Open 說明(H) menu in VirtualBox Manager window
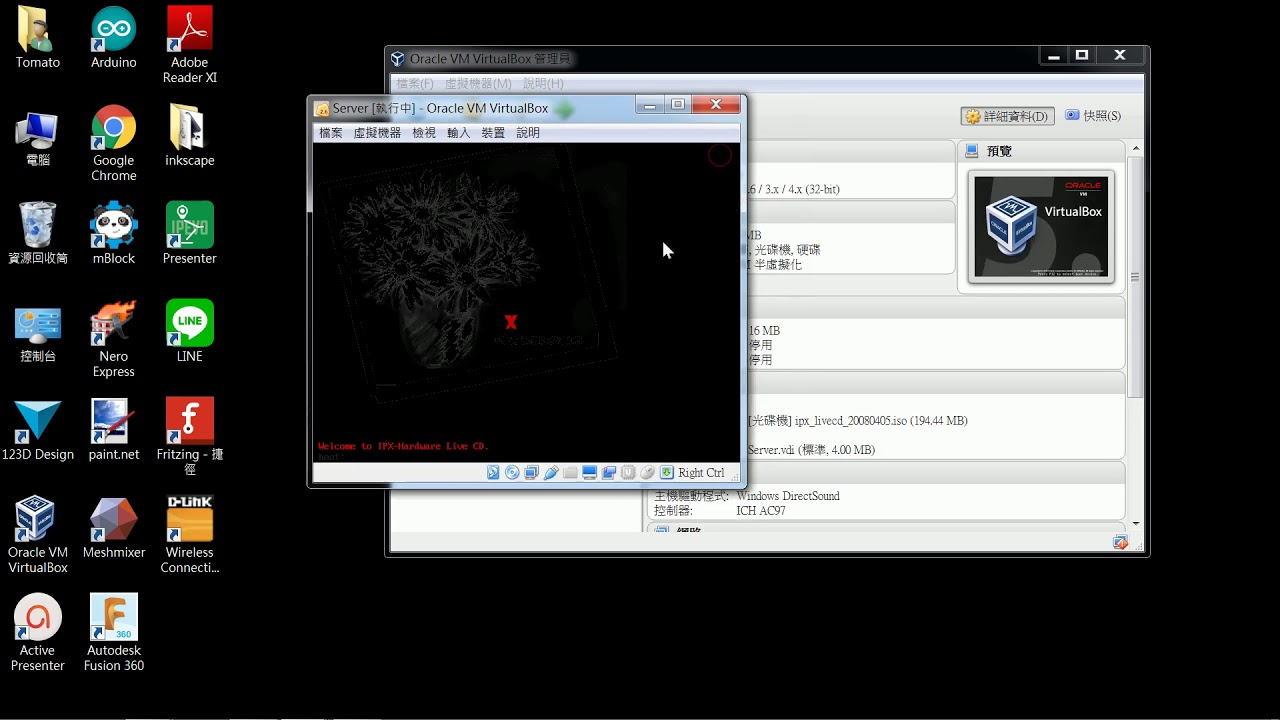Image resolution: width=1280 pixels, height=720 pixels. (543, 84)
